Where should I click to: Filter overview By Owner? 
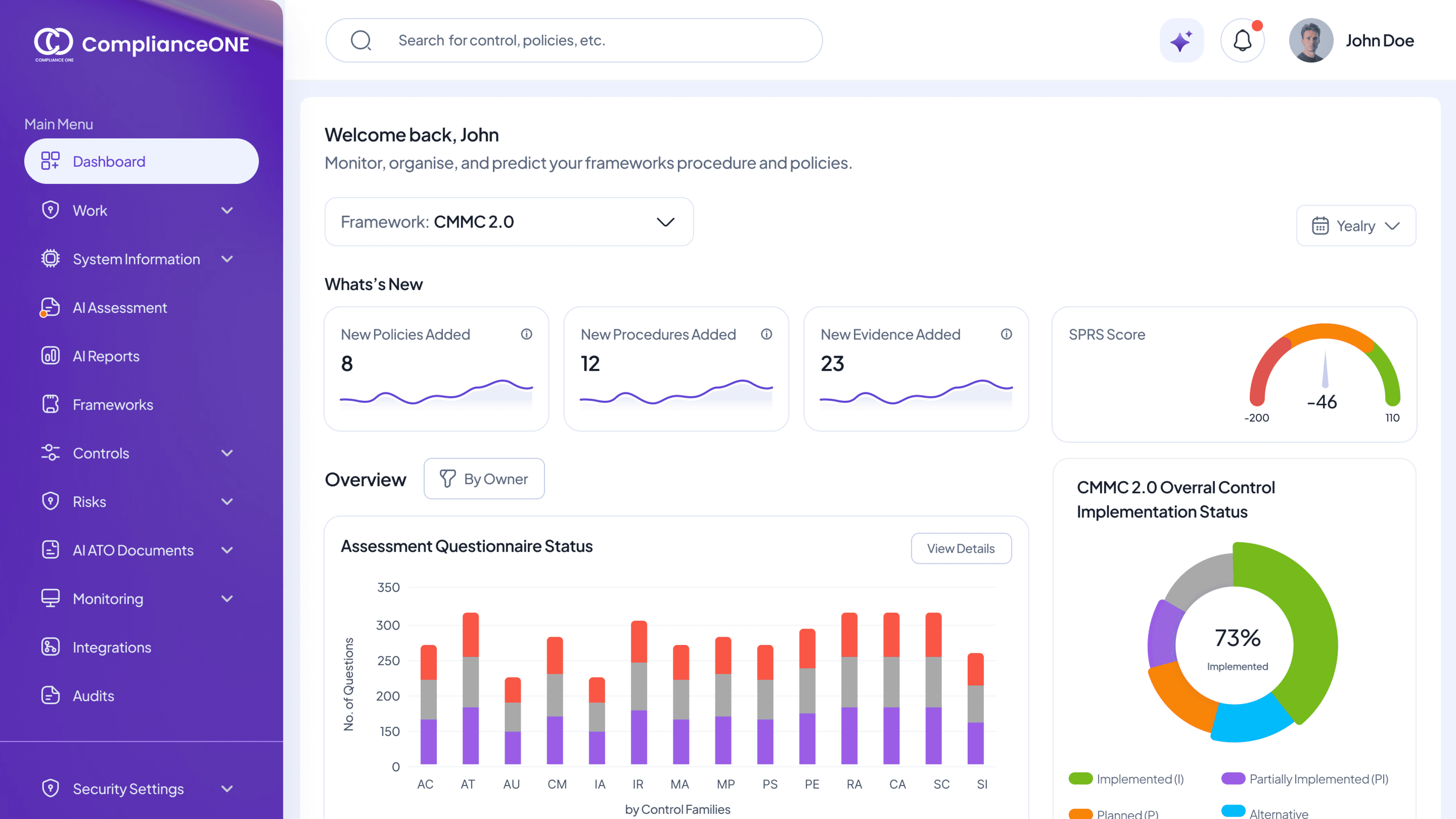click(x=484, y=479)
